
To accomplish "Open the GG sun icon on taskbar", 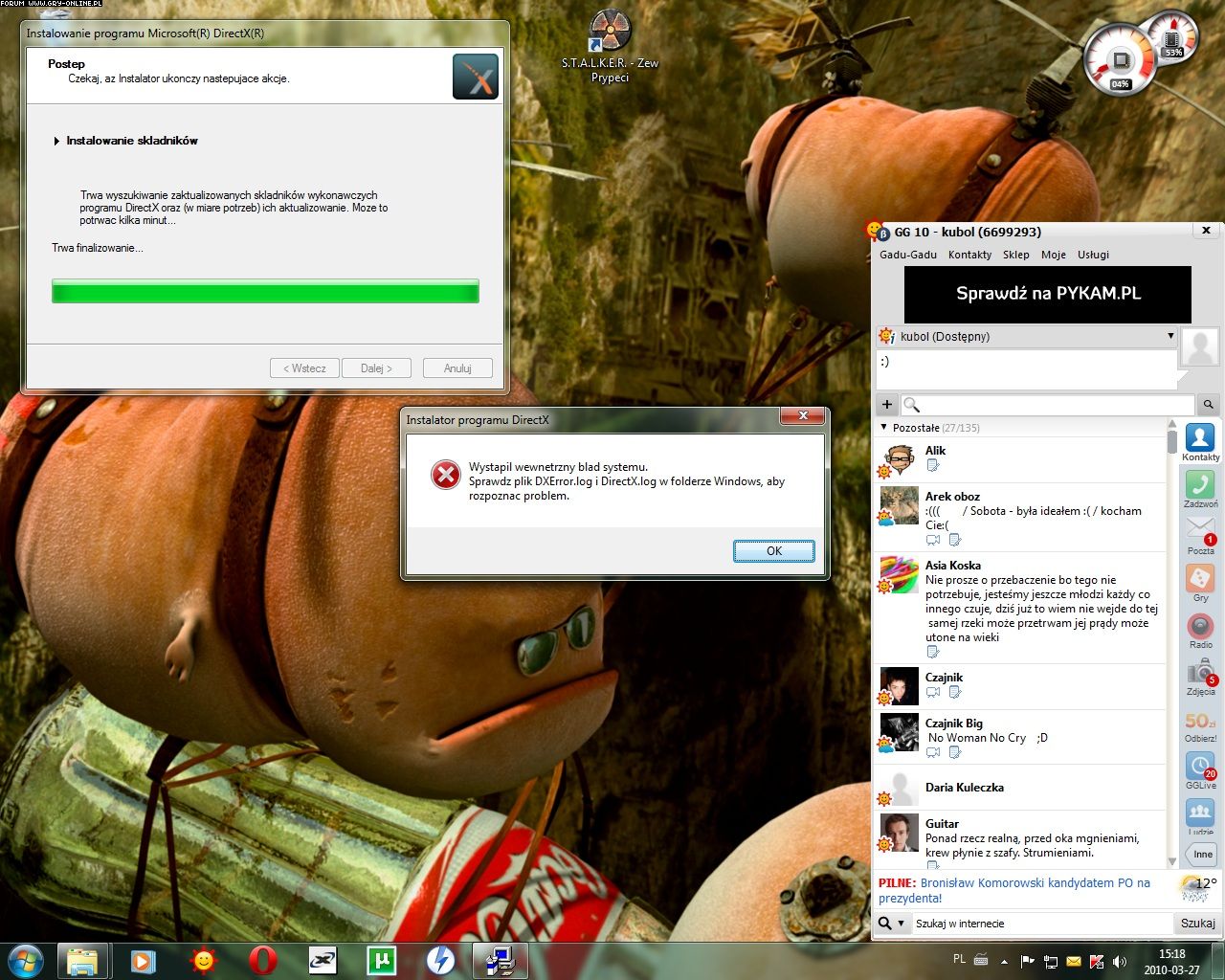I will click(x=203, y=961).
